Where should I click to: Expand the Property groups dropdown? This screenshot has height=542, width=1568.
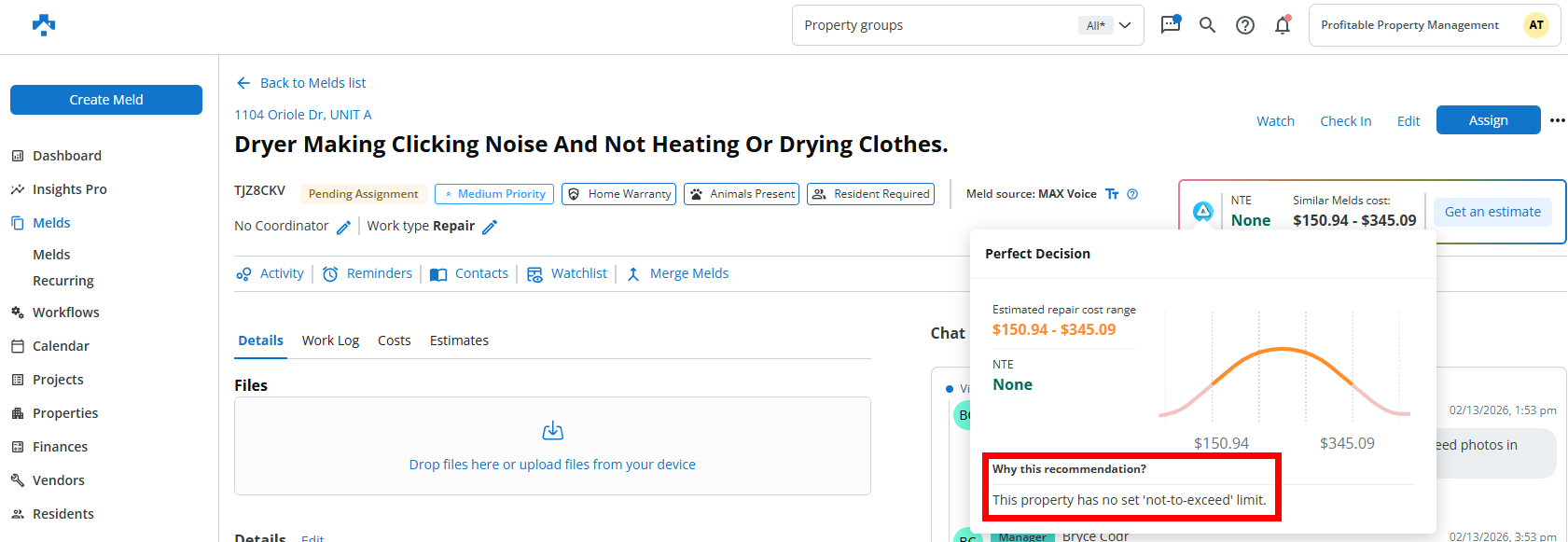1125,25
